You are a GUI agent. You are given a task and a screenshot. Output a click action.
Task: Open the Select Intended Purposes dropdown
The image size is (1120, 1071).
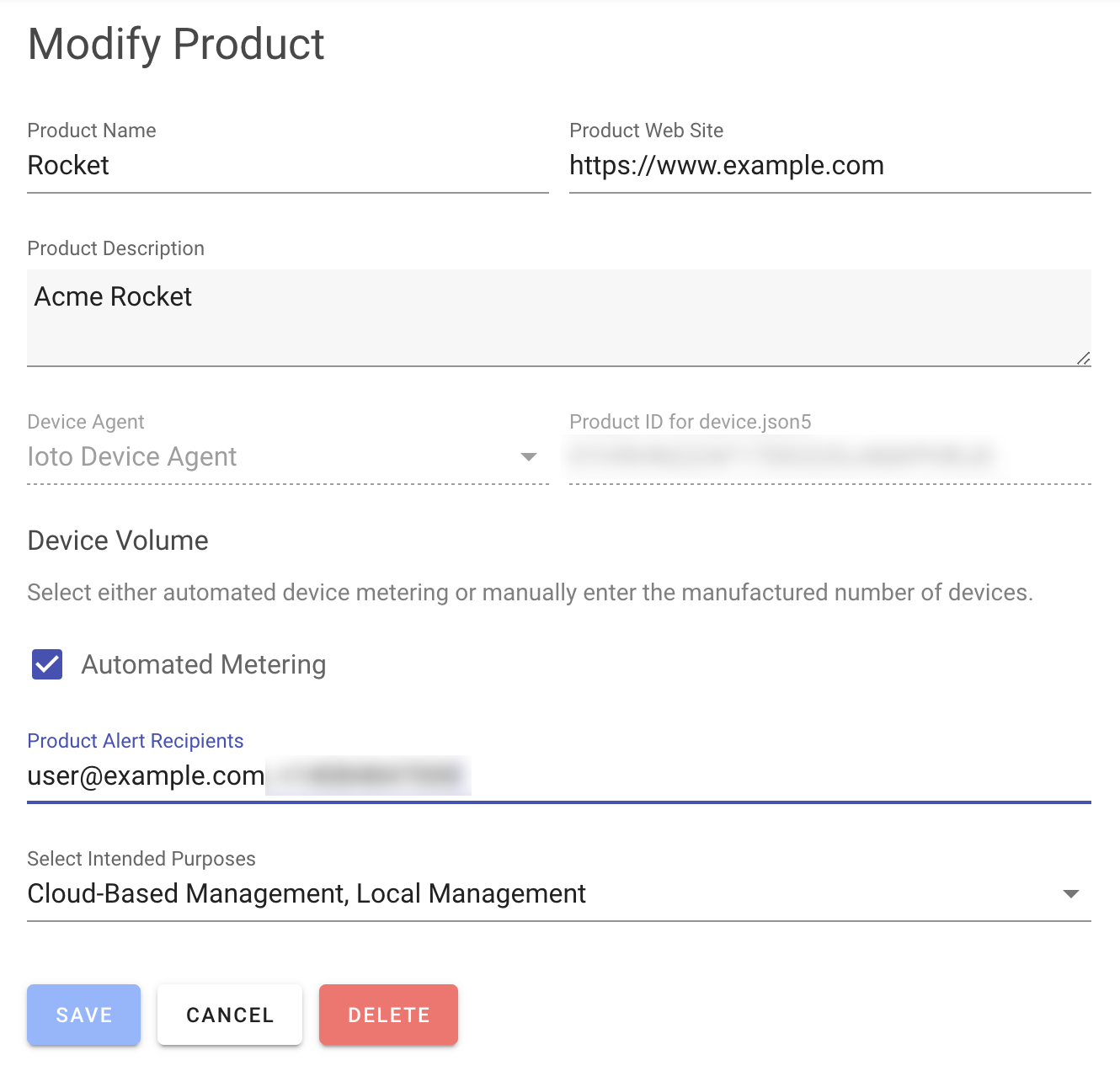click(x=539, y=893)
